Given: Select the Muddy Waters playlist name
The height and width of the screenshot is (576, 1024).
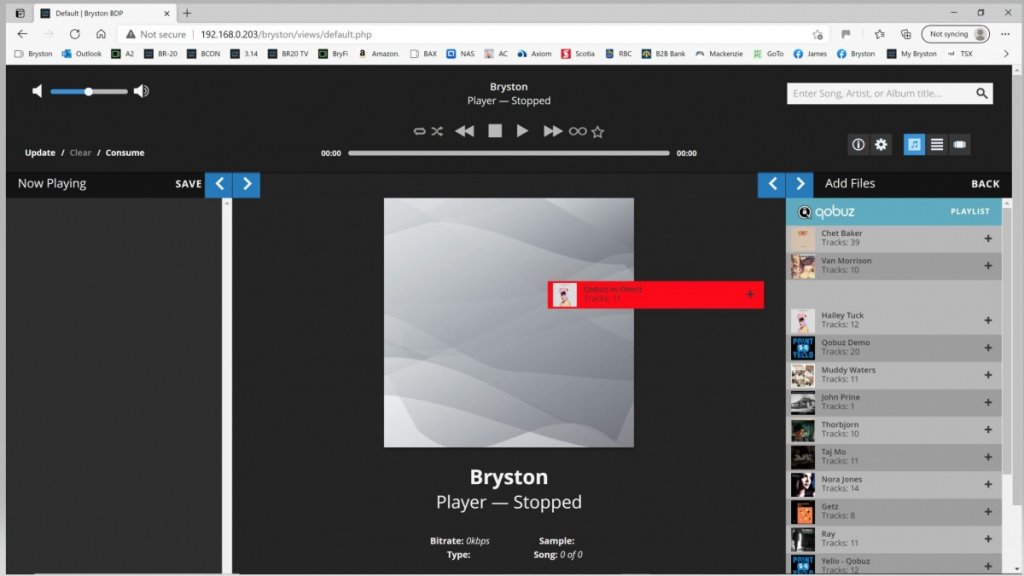Looking at the screenshot, I should (x=848, y=370).
